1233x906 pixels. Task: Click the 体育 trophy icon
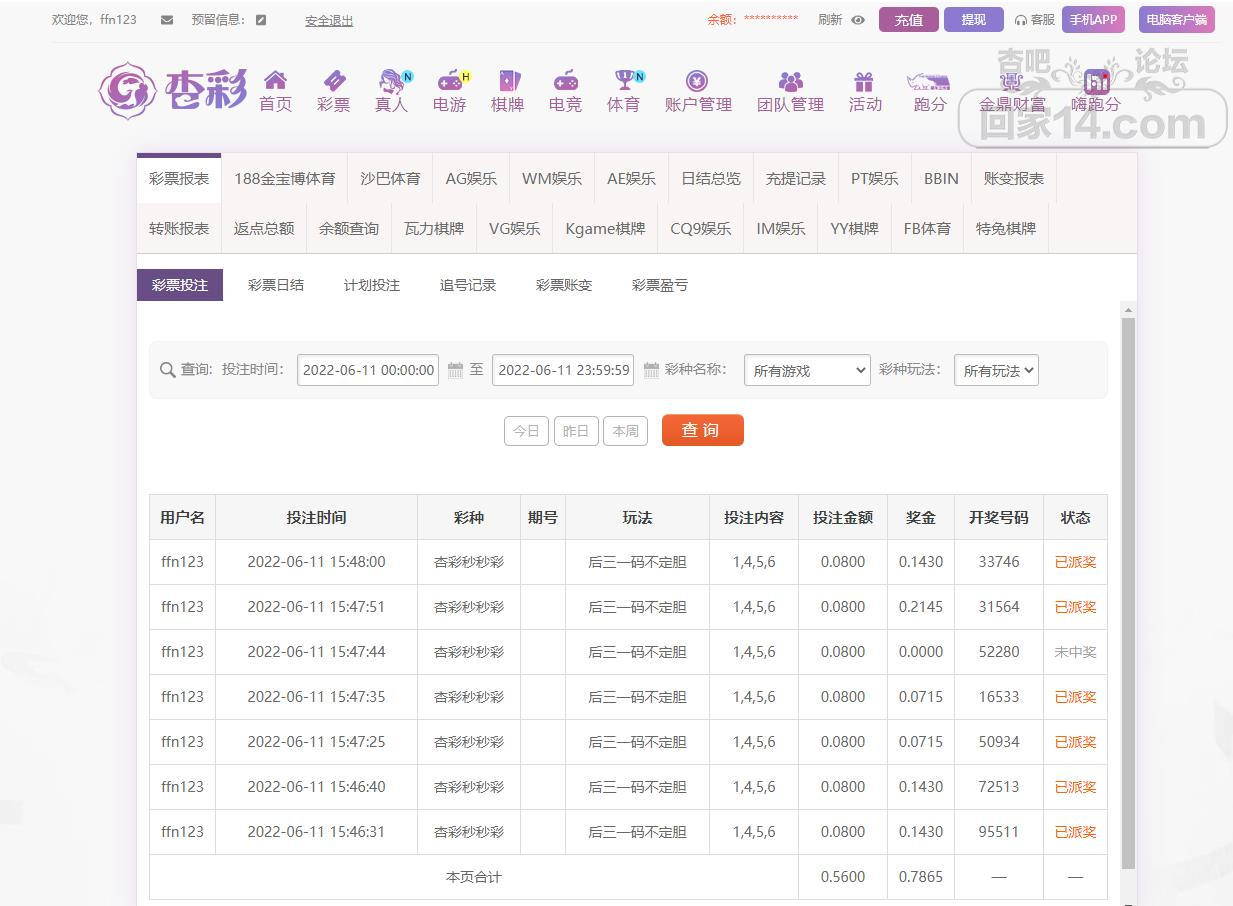point(624,81)
